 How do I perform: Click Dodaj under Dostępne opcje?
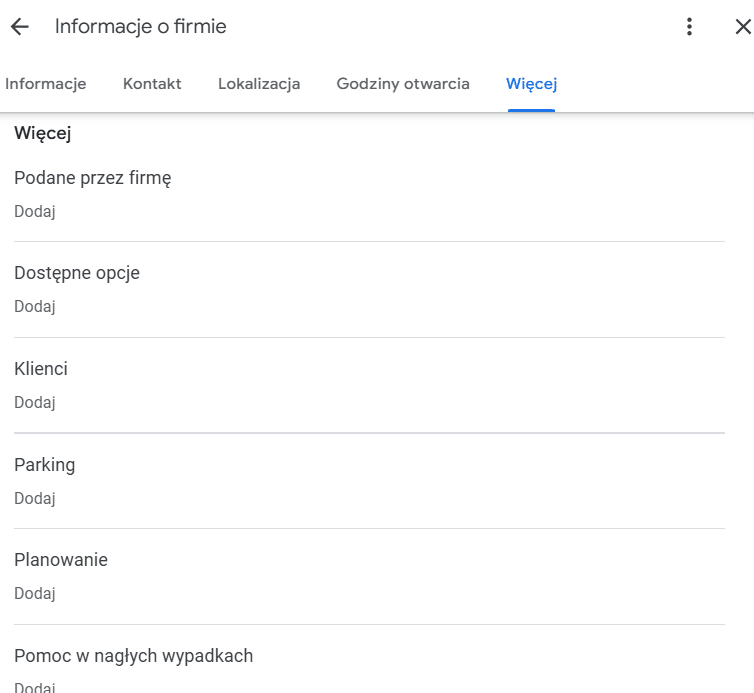tap(35, 306)
